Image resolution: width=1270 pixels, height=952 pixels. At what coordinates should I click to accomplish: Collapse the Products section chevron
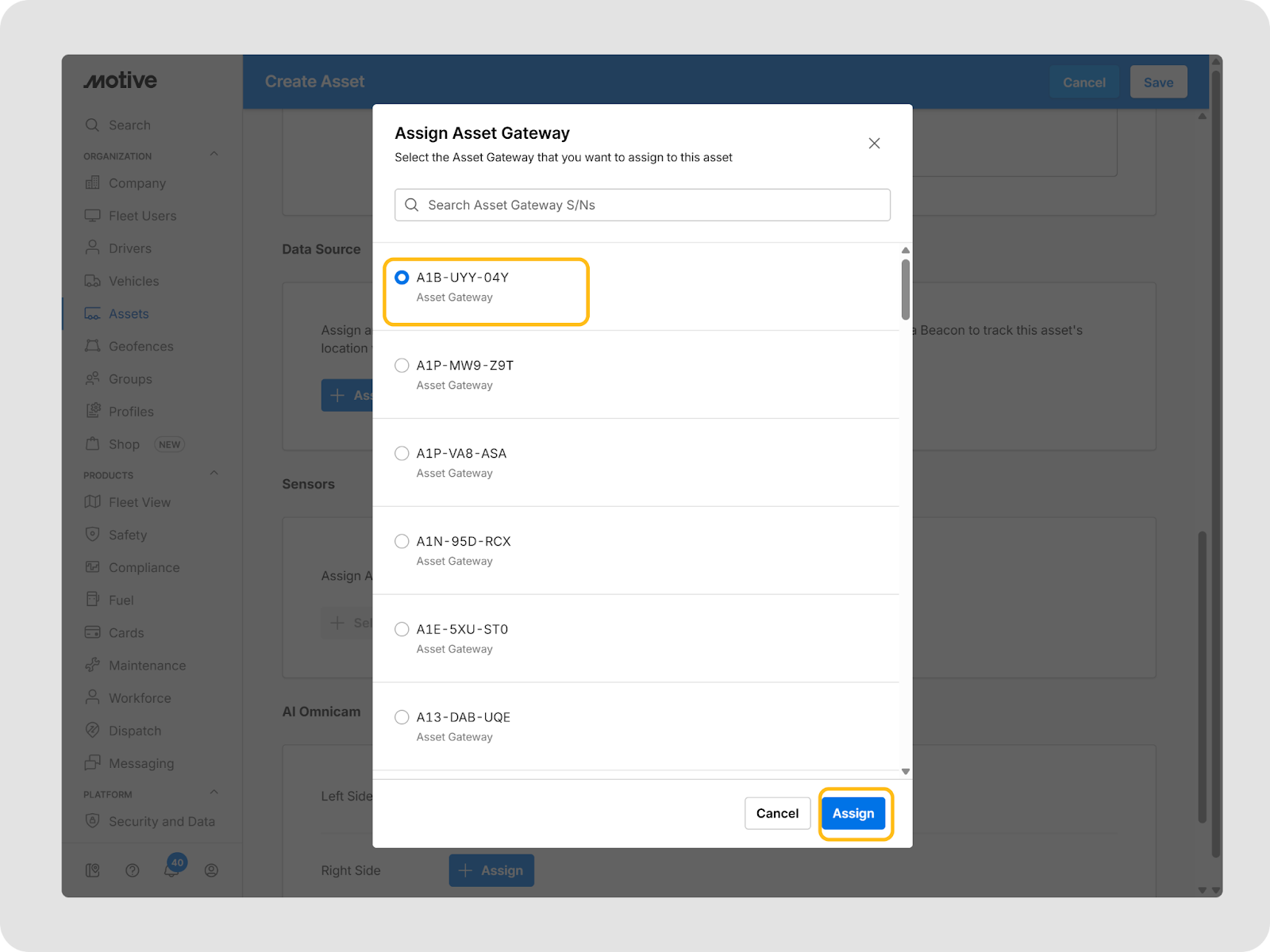point(214,474)
